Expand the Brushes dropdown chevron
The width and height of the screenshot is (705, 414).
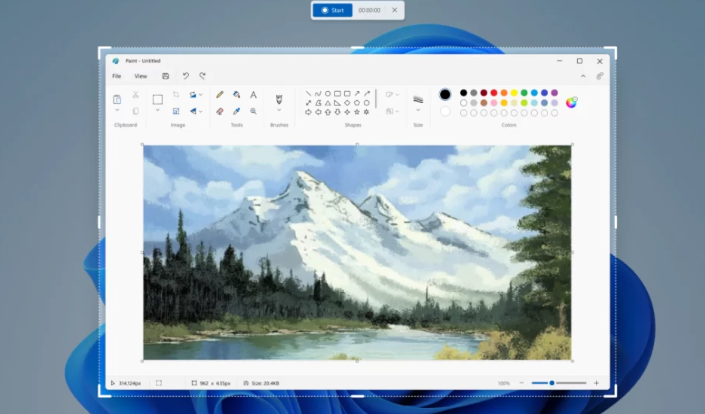pos(279,110)
